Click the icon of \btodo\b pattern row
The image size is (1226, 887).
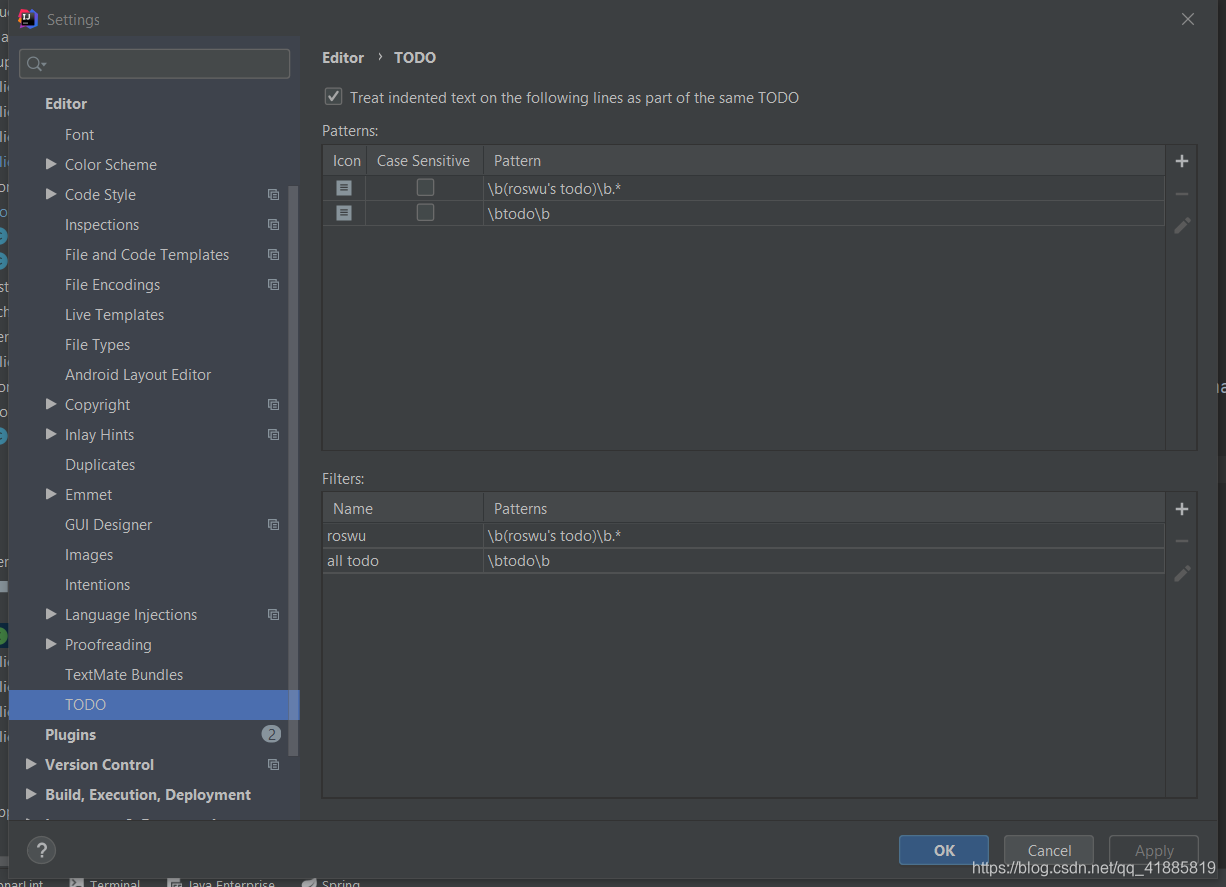344,213
